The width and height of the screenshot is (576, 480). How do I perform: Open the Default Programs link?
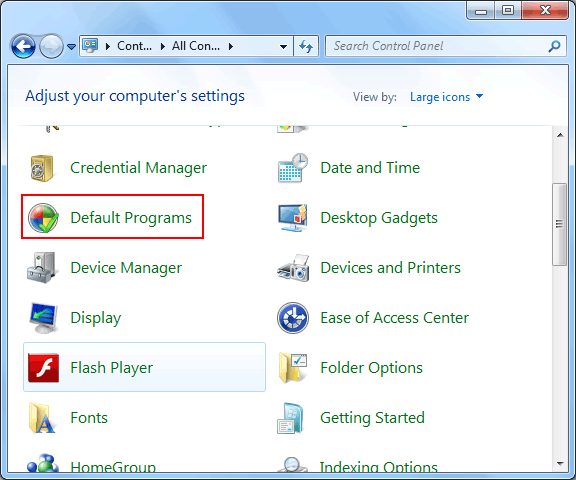(131, 218)
